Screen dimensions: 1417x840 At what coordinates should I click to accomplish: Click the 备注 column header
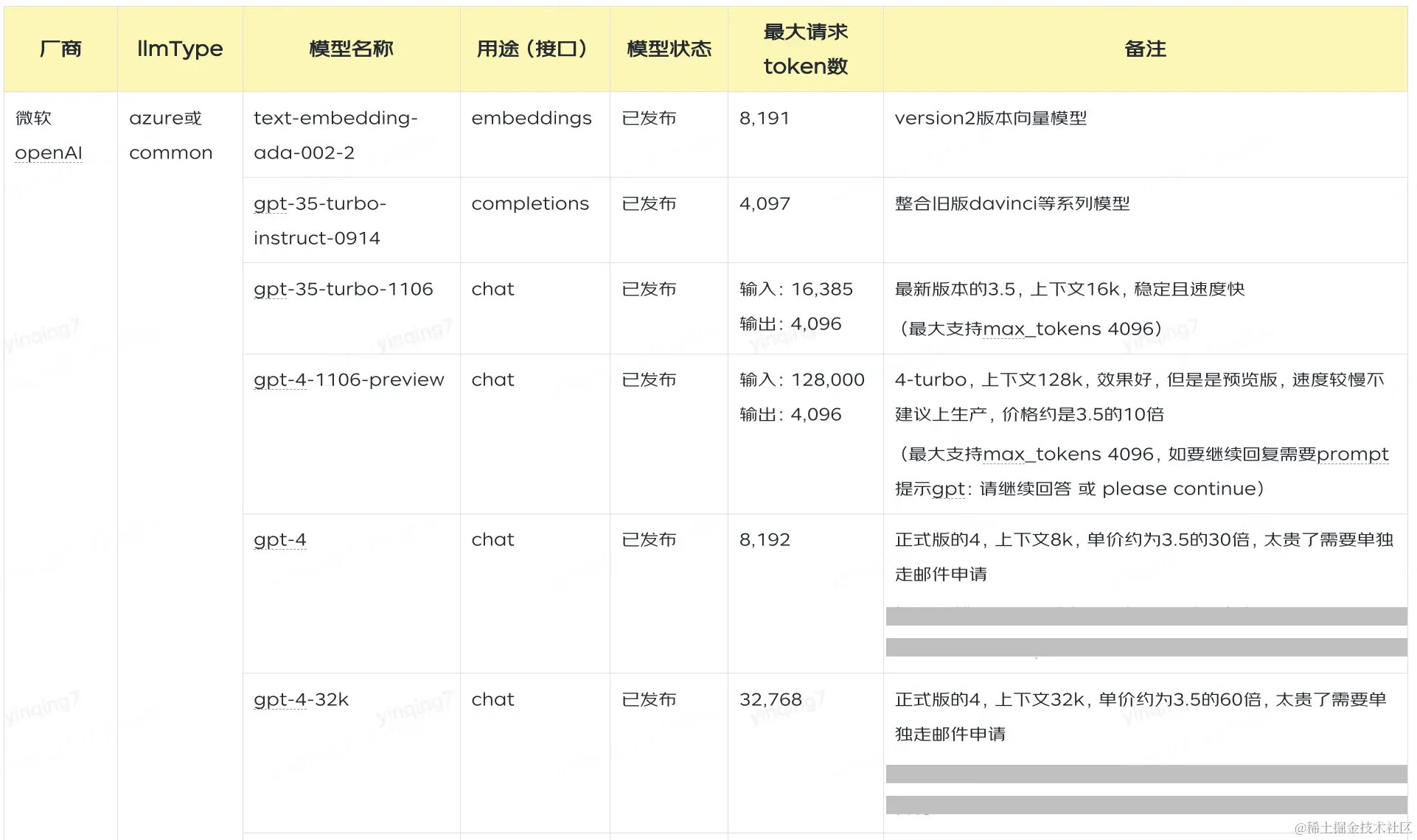click(x=1145, y=49)
